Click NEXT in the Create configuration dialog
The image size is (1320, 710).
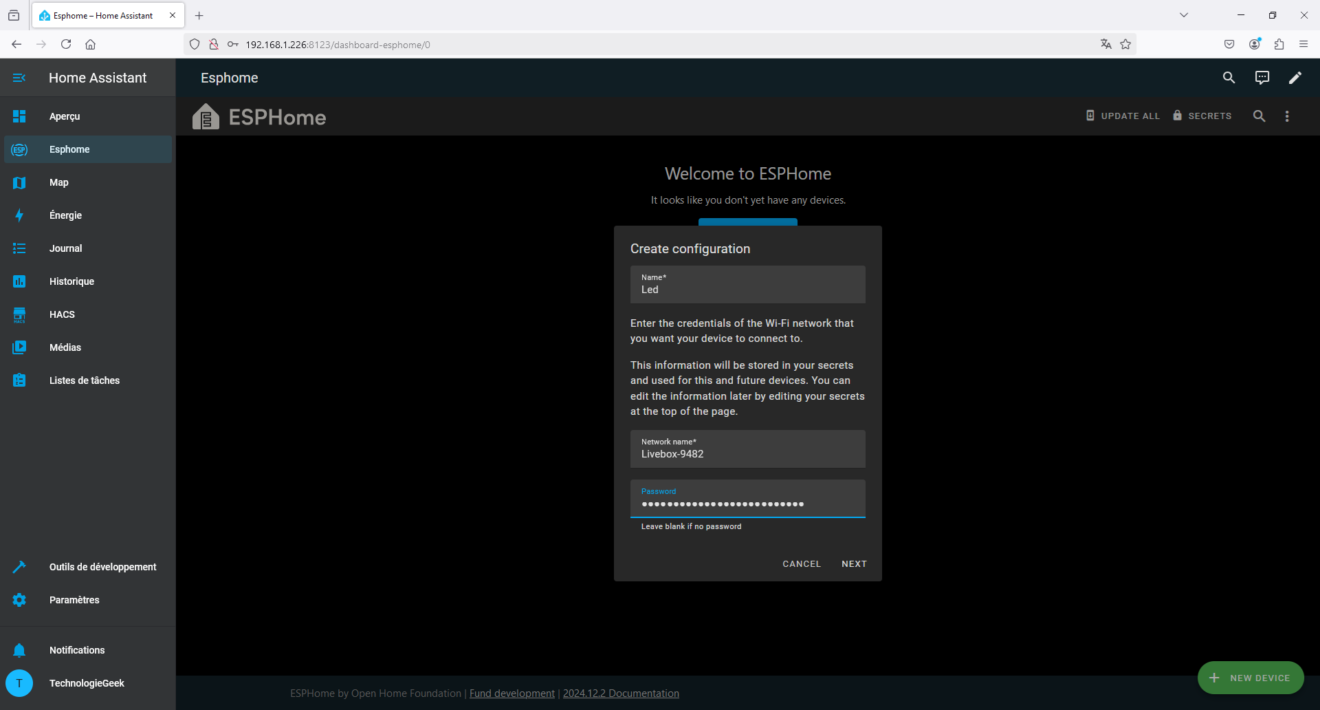[853, 563]
